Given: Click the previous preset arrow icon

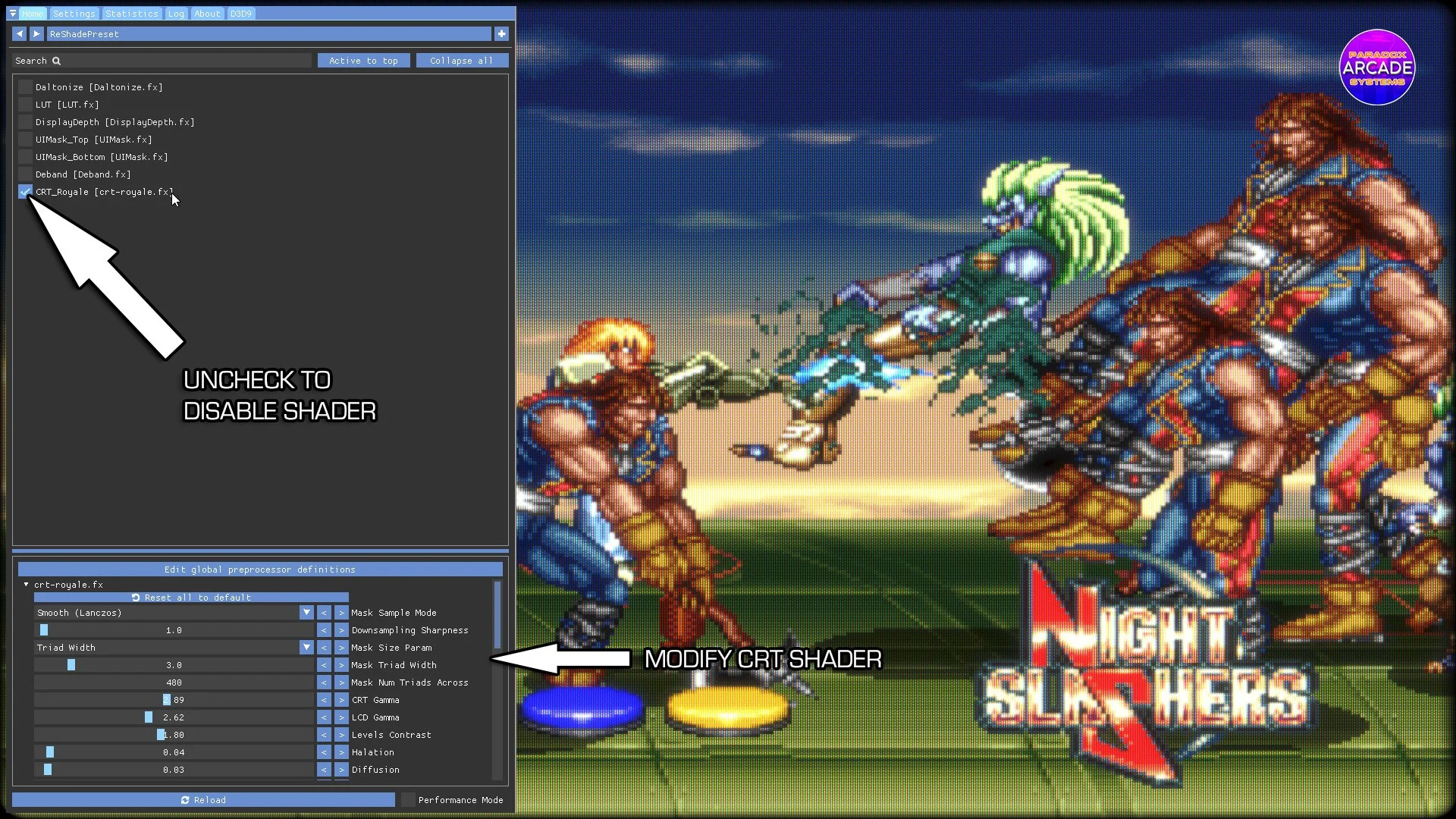Looking at the screenshot, I should coord(19,34).
